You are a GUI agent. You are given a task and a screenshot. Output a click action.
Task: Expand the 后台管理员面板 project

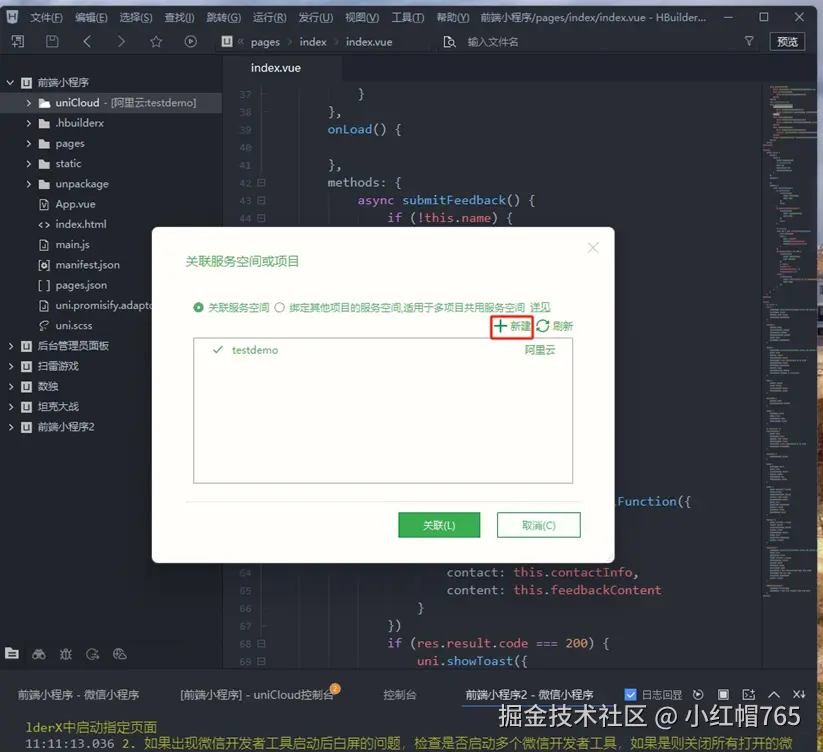tap(10, 346)
